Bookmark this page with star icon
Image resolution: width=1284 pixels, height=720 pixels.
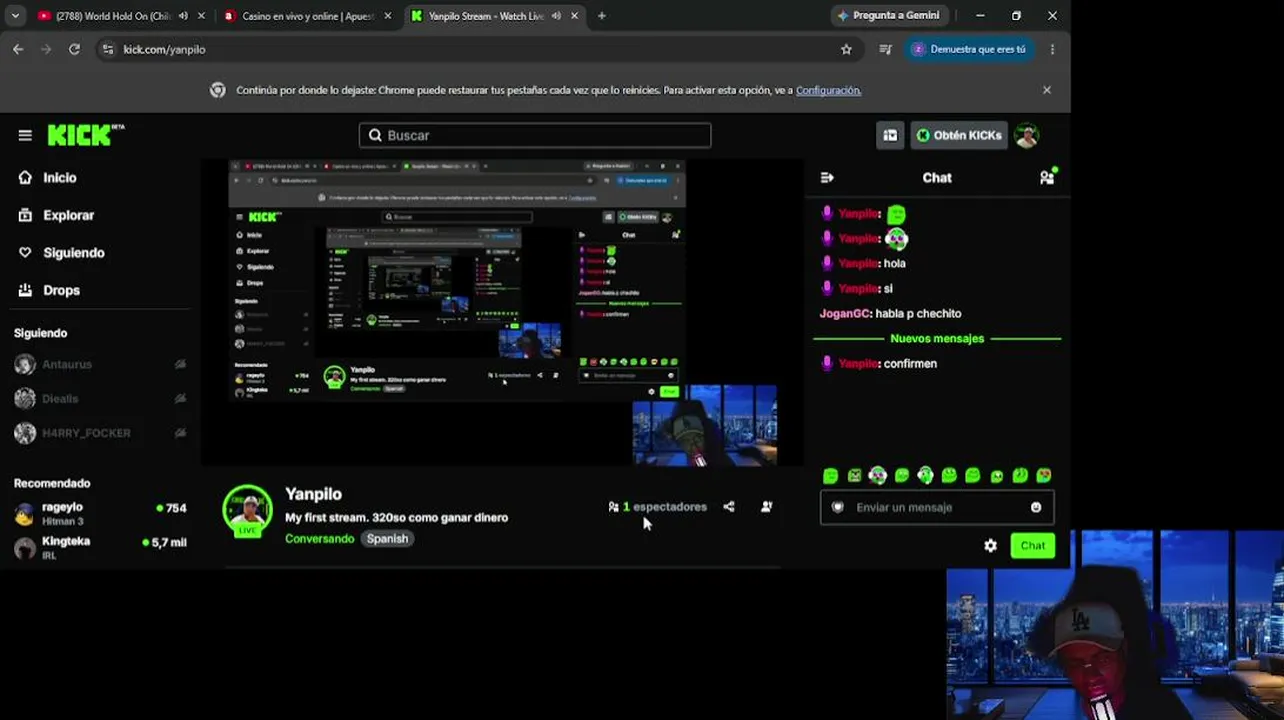846,49
